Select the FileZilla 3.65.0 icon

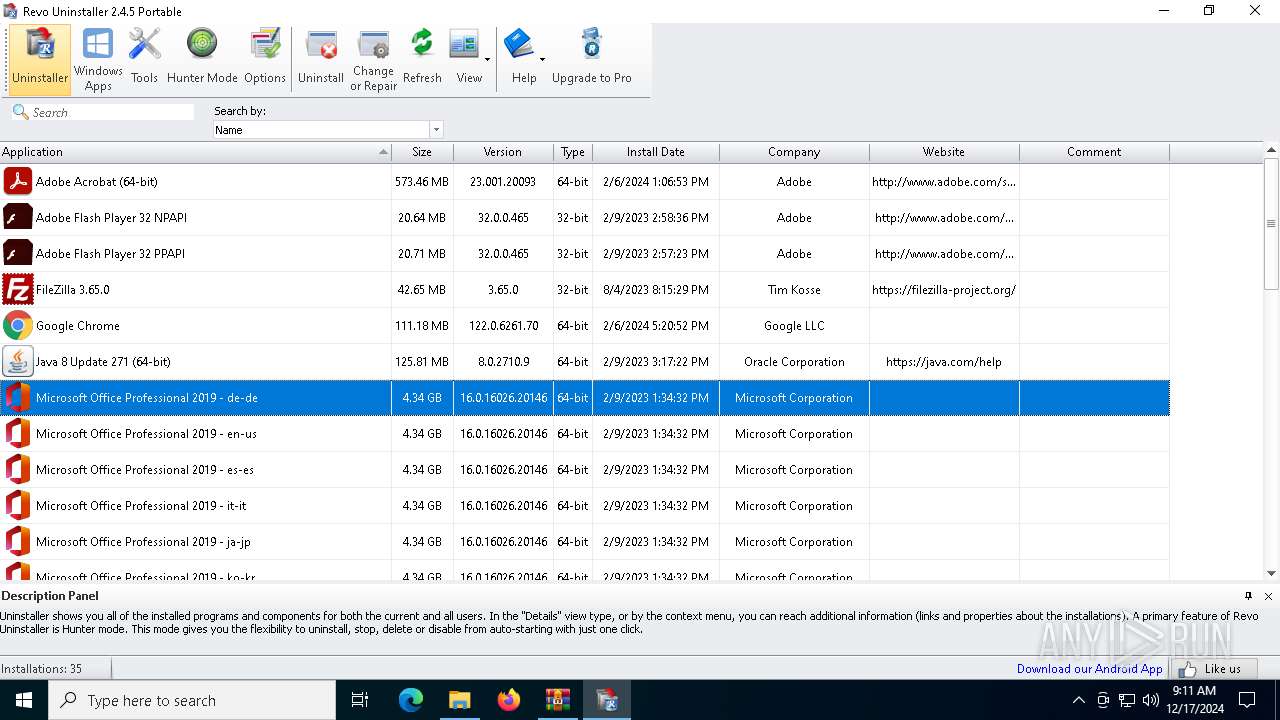[17, 289]
